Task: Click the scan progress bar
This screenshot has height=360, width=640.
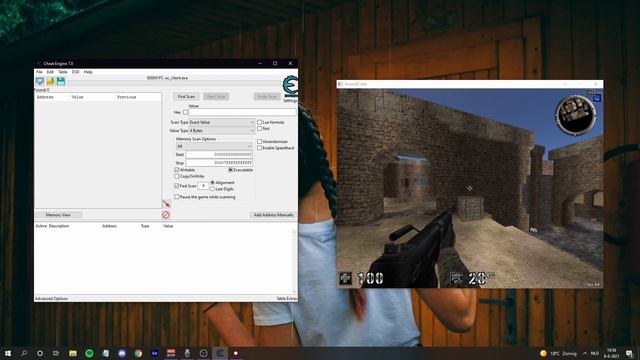Action: pos(174,82)
